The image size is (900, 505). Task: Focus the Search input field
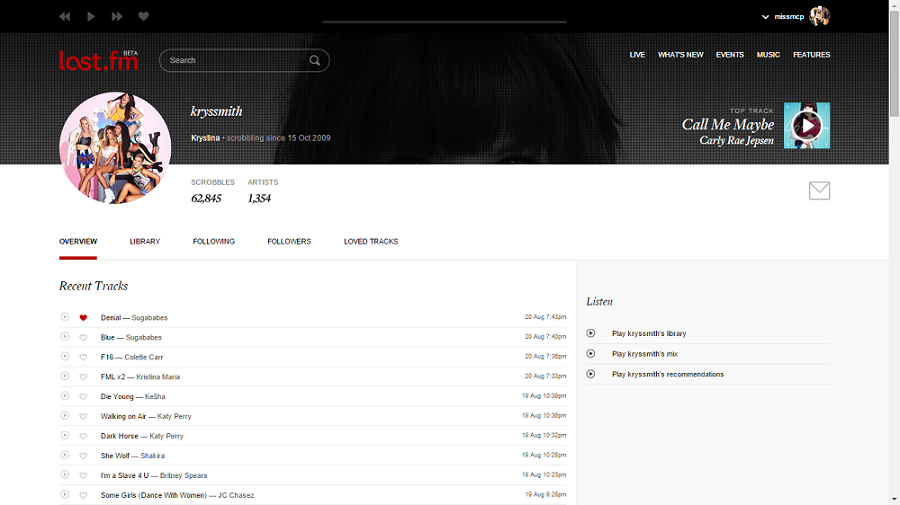tap(236, 60)
